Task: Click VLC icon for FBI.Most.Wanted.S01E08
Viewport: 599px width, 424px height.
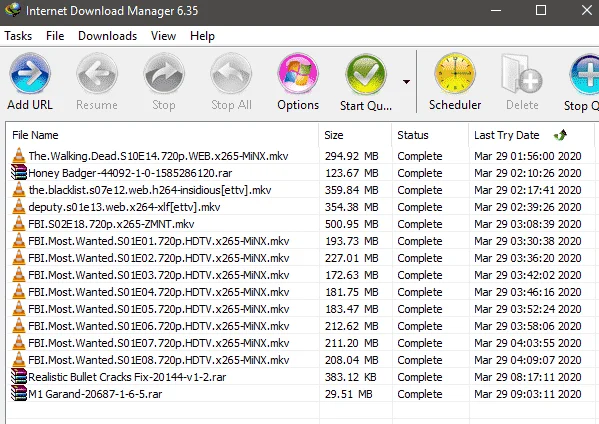Action: (x=19, y=360)
